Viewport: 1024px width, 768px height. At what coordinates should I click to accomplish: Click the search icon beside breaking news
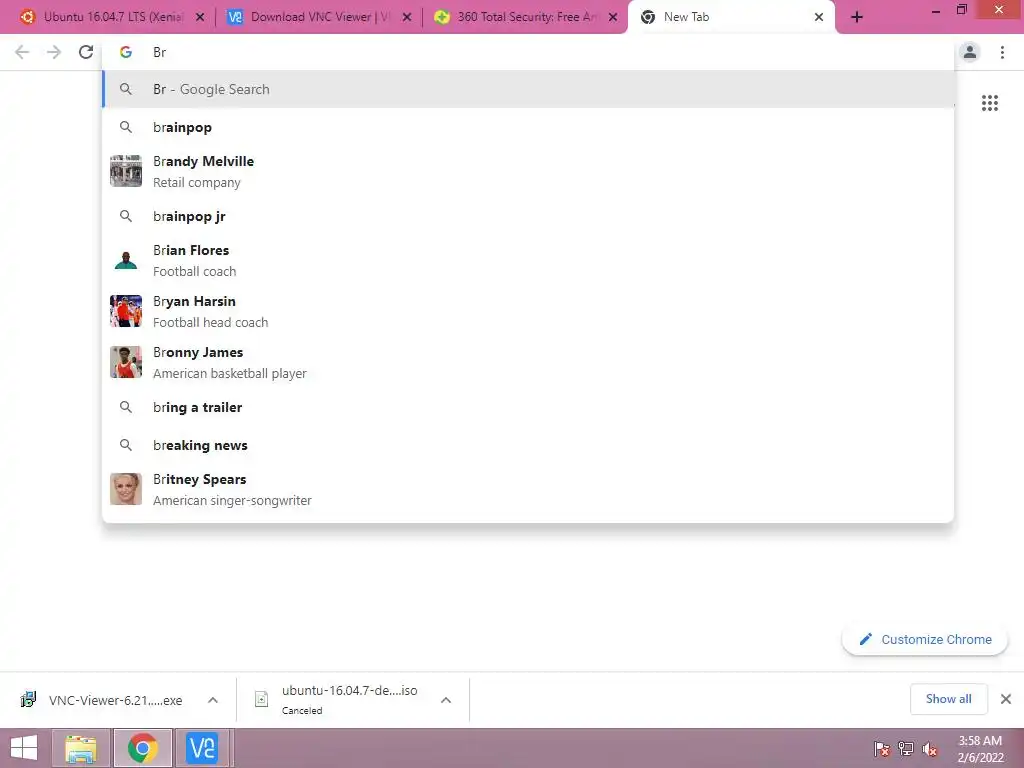[x=125, y=445]
